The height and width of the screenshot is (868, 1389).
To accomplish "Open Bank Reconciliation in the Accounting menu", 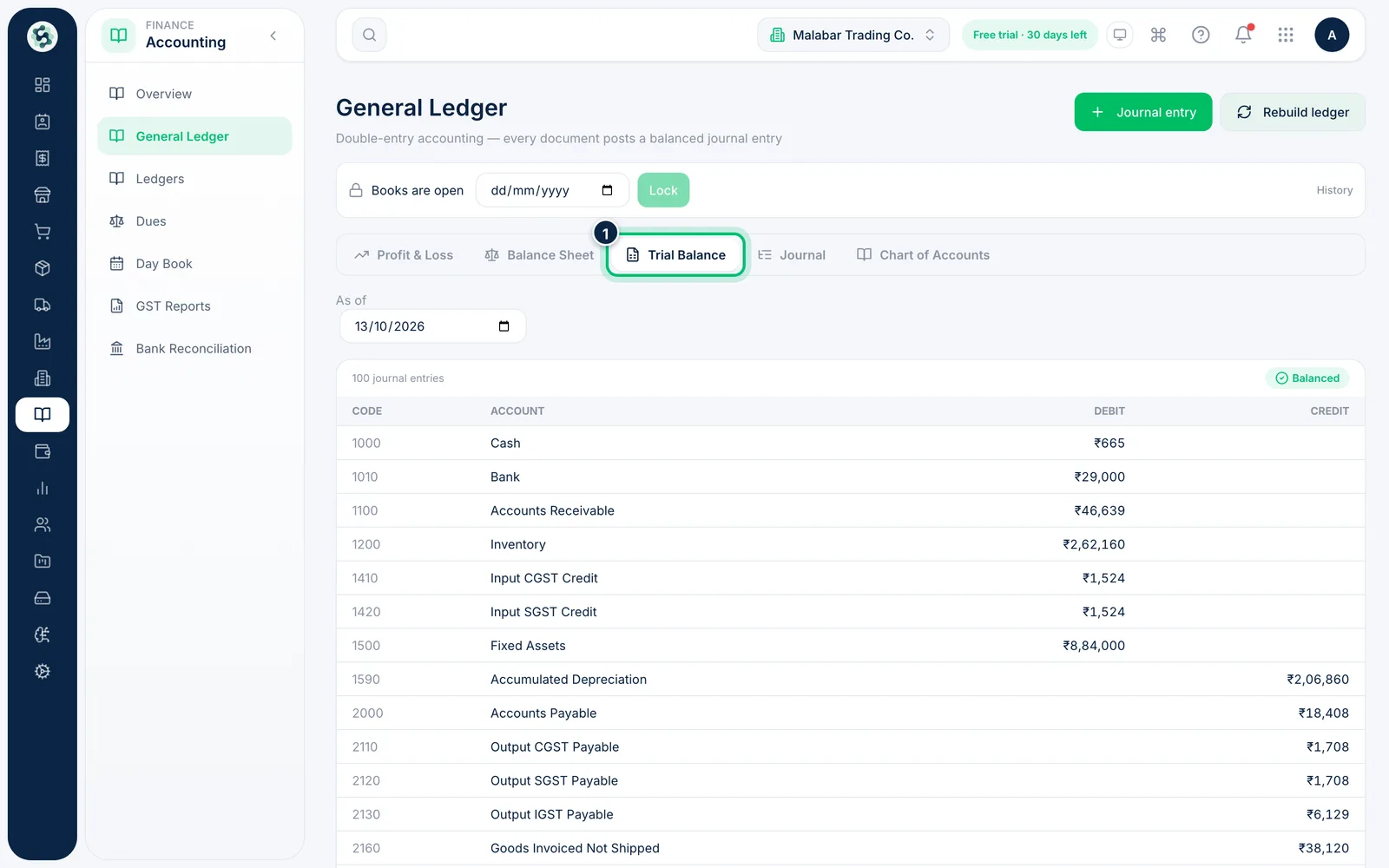I will [194, 349].
